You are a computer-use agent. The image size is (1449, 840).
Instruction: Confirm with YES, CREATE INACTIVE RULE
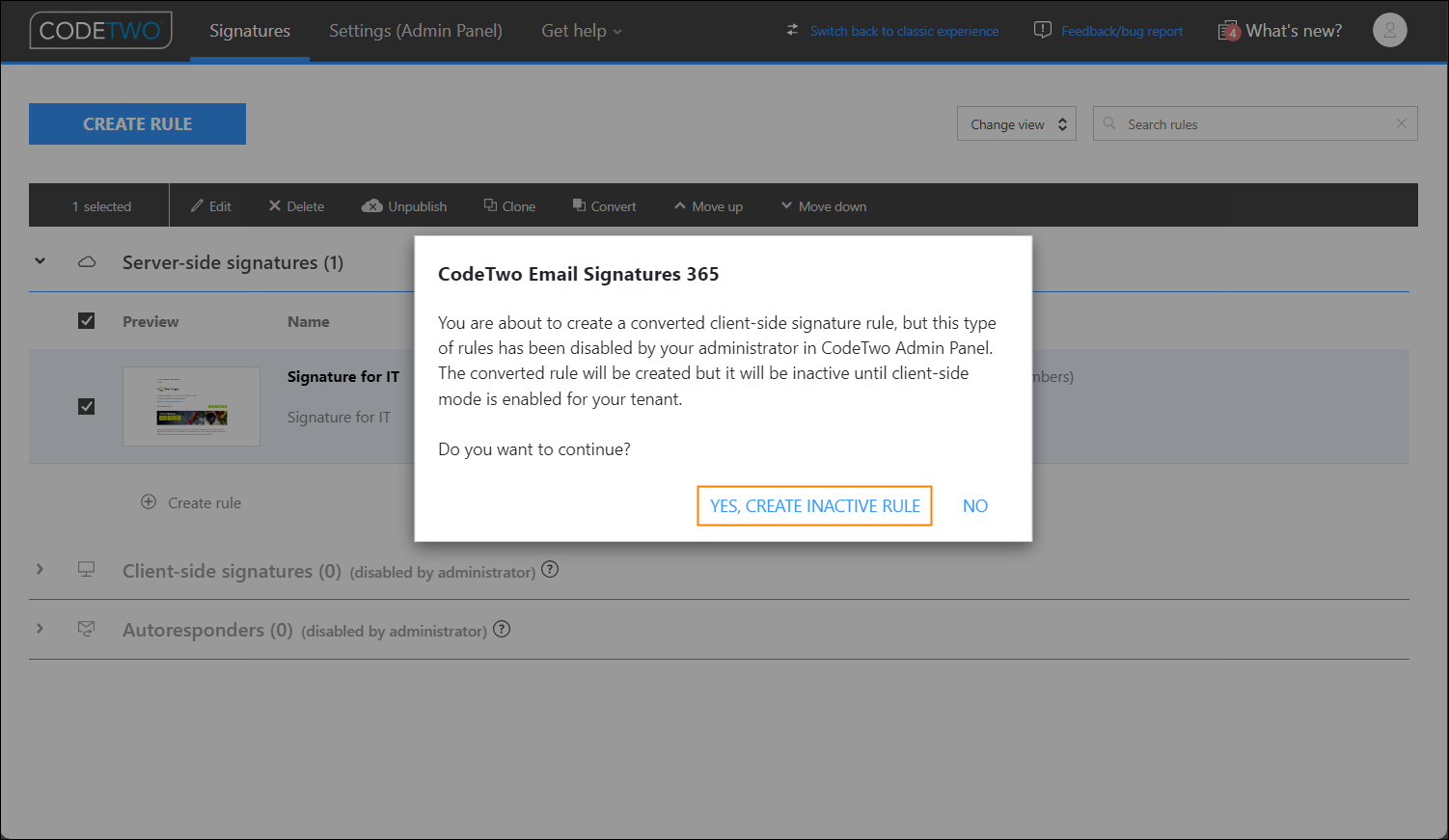814,505
